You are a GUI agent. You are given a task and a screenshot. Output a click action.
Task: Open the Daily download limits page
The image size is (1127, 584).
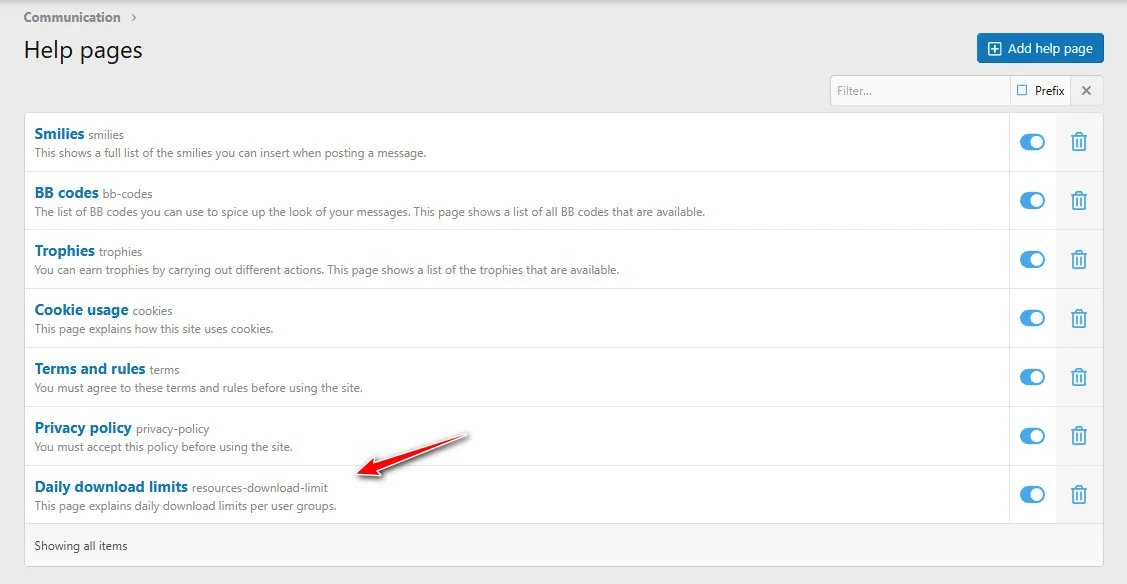coord(111,486)
